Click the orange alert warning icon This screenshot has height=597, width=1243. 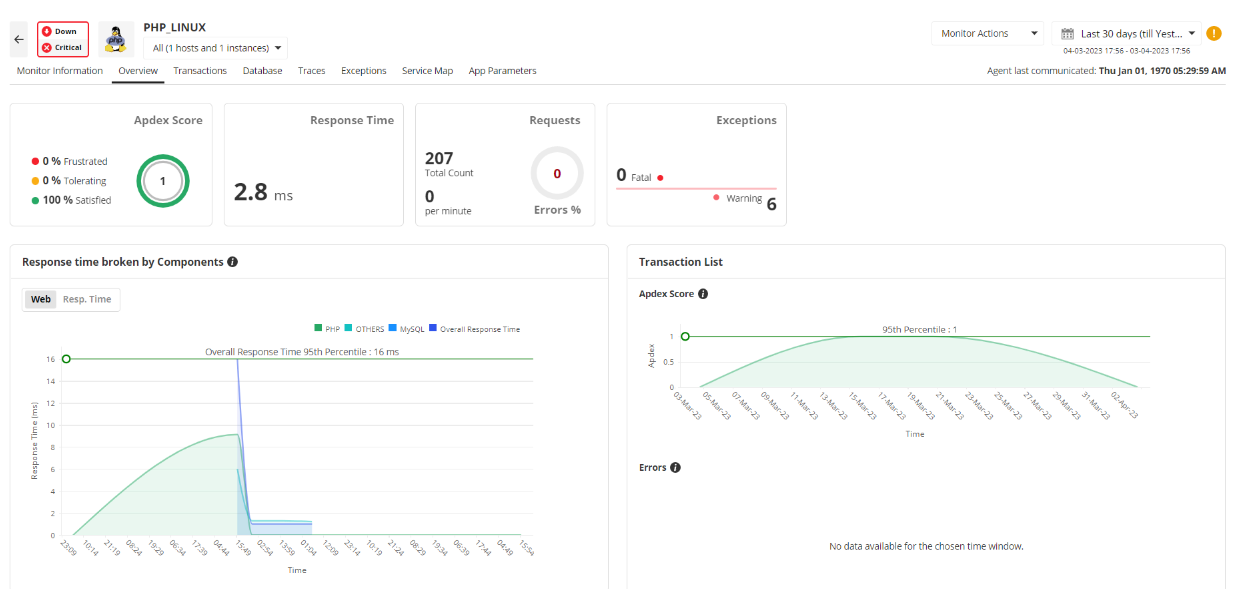[x=1214, y=33]
